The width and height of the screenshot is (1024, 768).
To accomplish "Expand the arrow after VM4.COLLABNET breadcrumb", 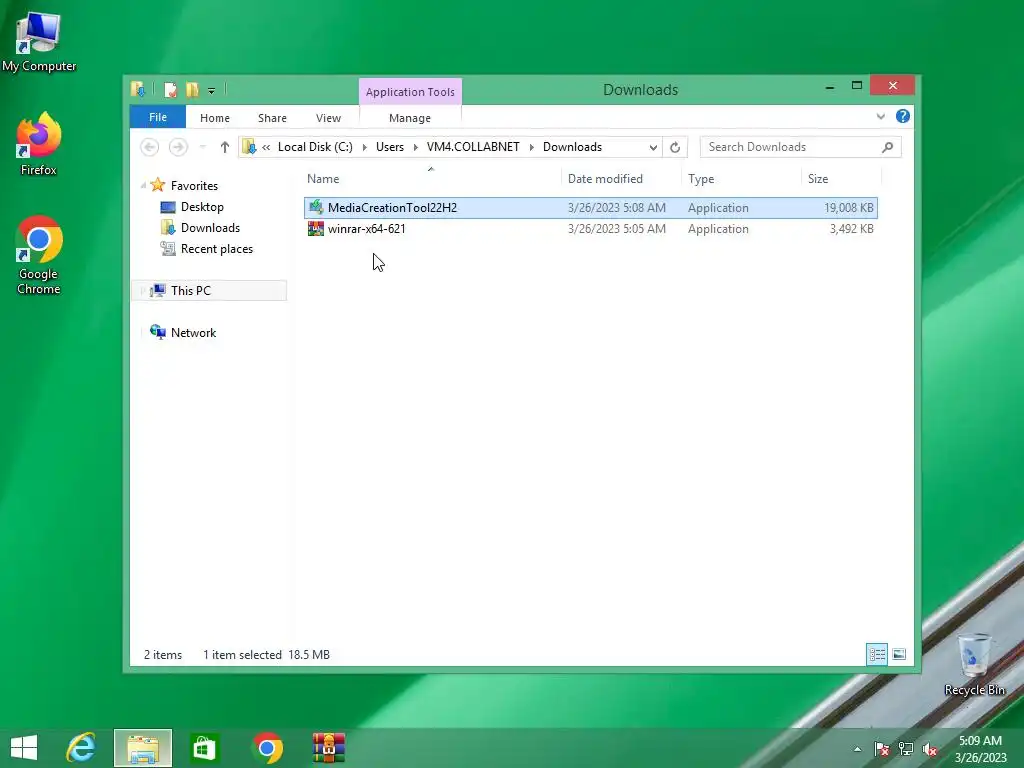I will (x=532, y=148).
